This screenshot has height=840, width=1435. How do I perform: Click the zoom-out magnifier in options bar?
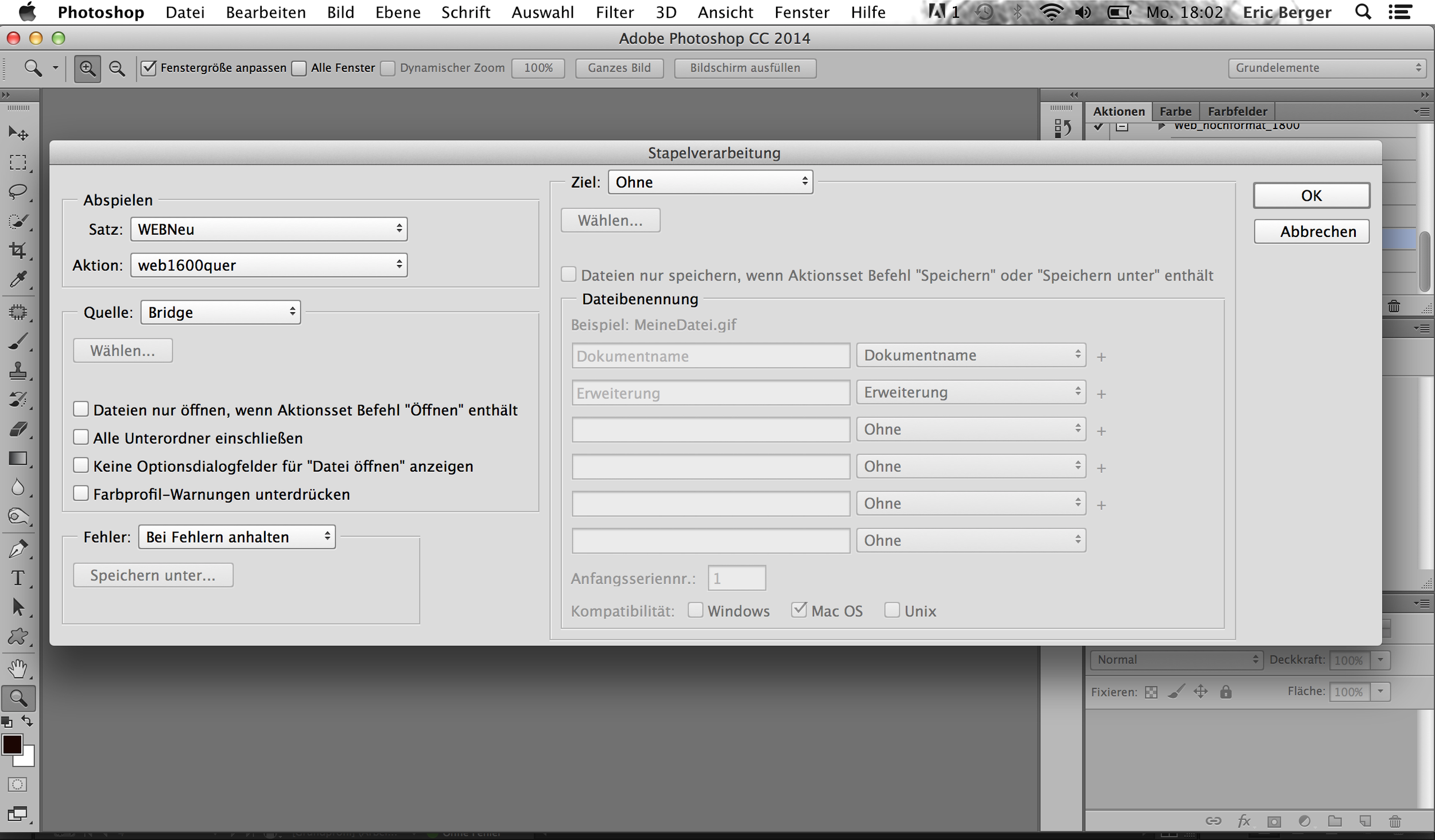(x=117, y=68)
